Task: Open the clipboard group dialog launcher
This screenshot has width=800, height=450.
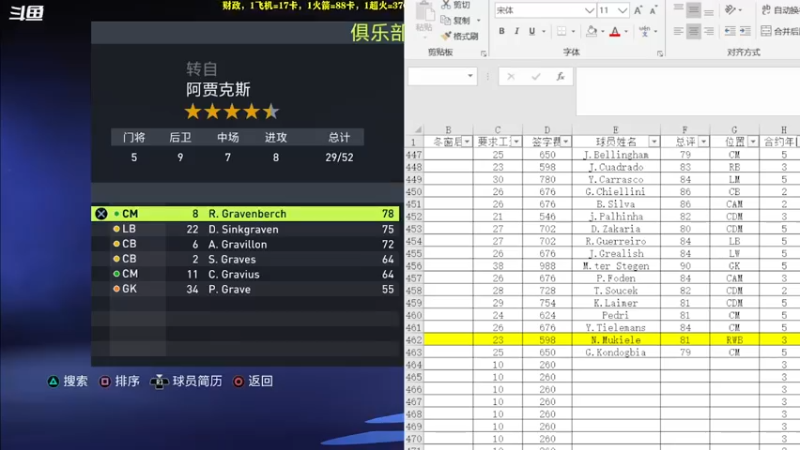Action: (483, 53)
